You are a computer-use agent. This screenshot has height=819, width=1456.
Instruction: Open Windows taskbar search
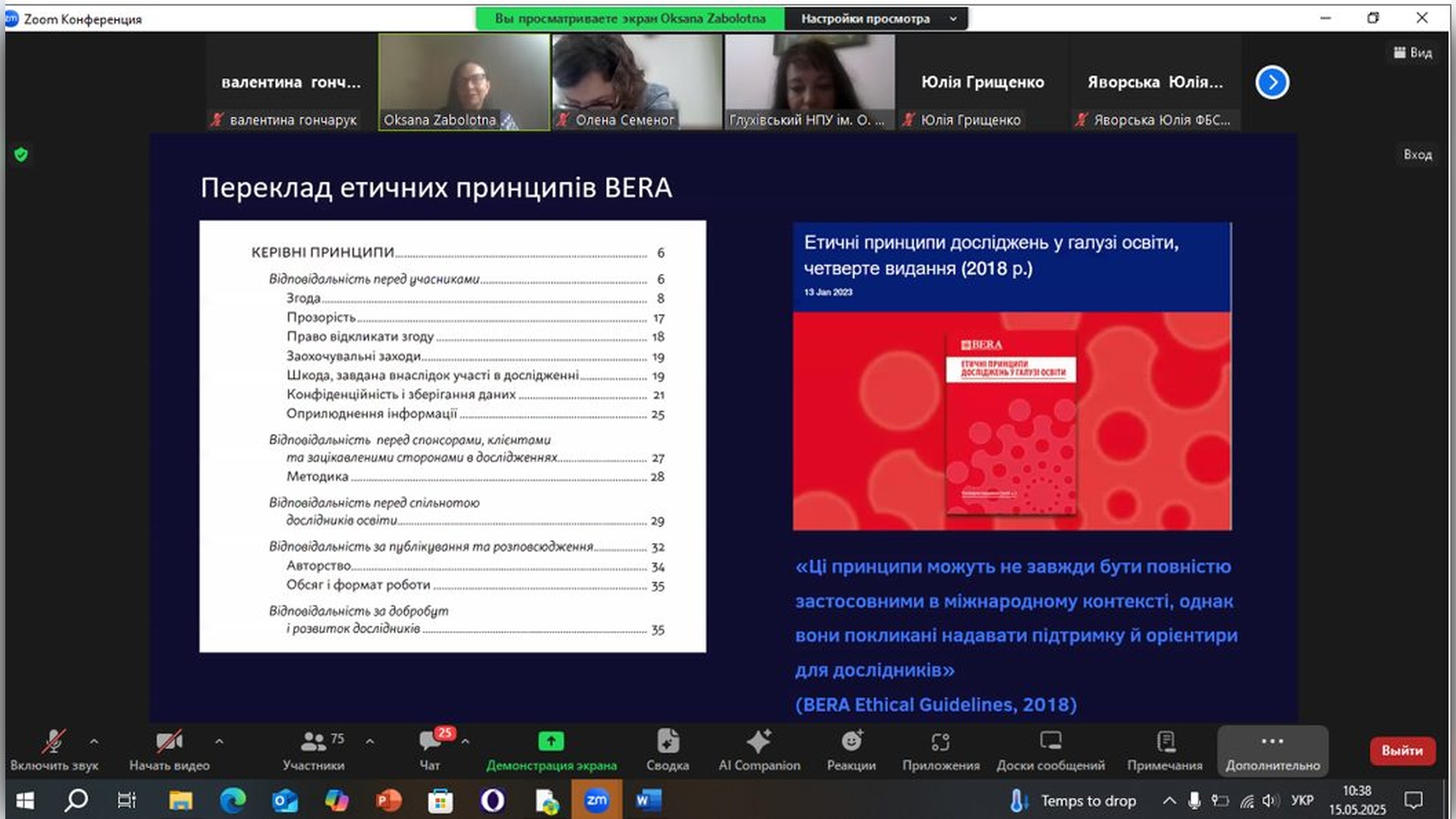click(76, 800)
